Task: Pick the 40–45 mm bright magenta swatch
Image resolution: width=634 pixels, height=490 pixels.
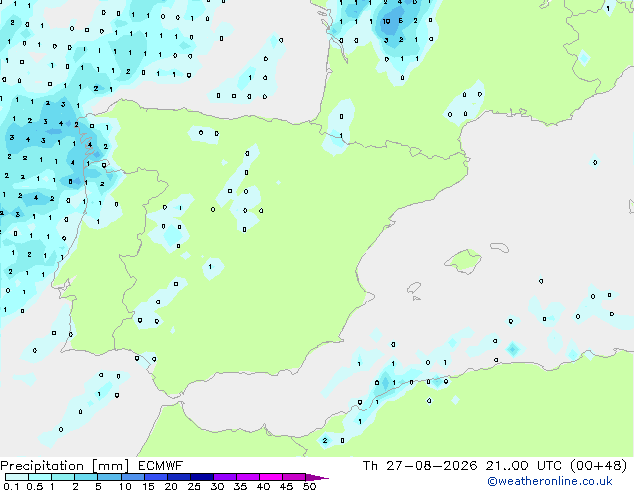Action: (271, 477)
